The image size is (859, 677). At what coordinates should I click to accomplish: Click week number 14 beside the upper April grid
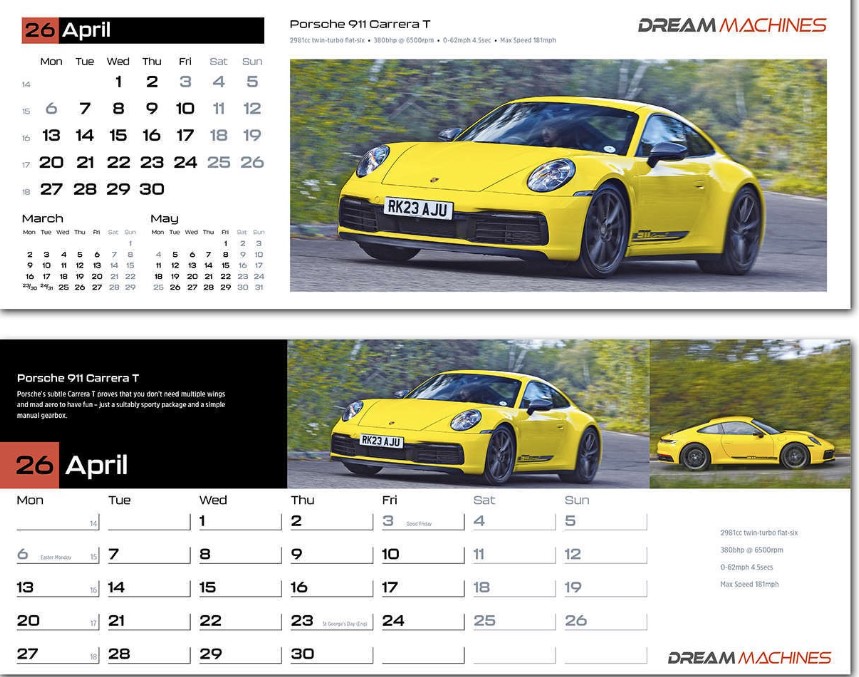[x=26, y=84]
